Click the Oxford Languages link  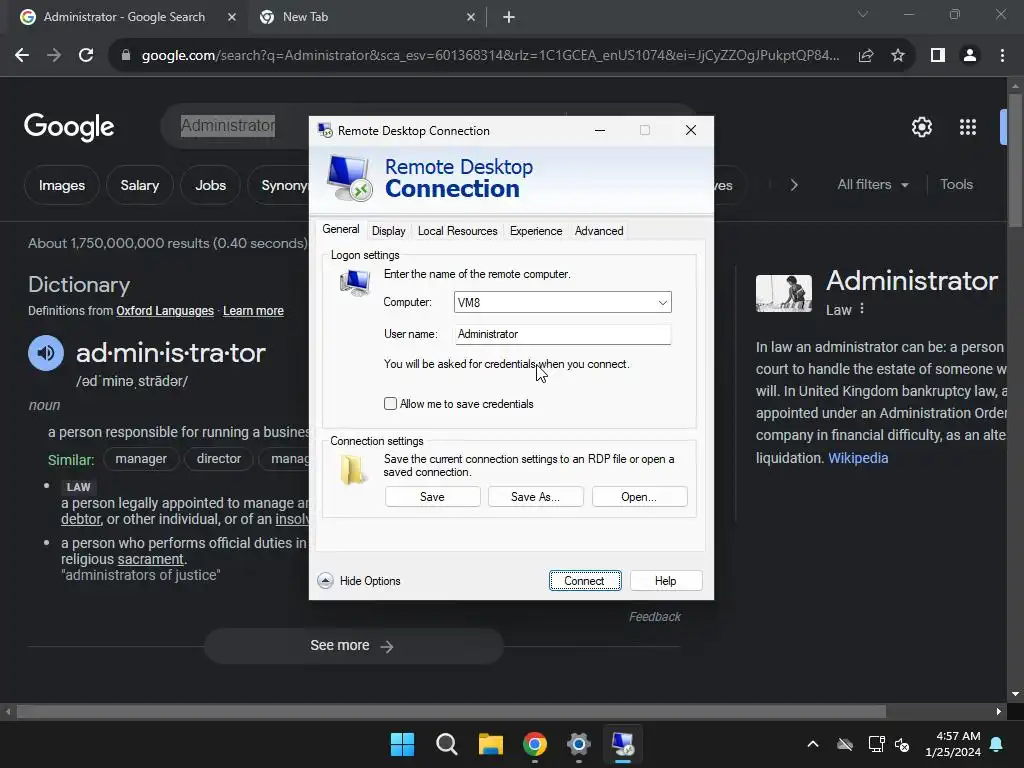pos(165,311)
